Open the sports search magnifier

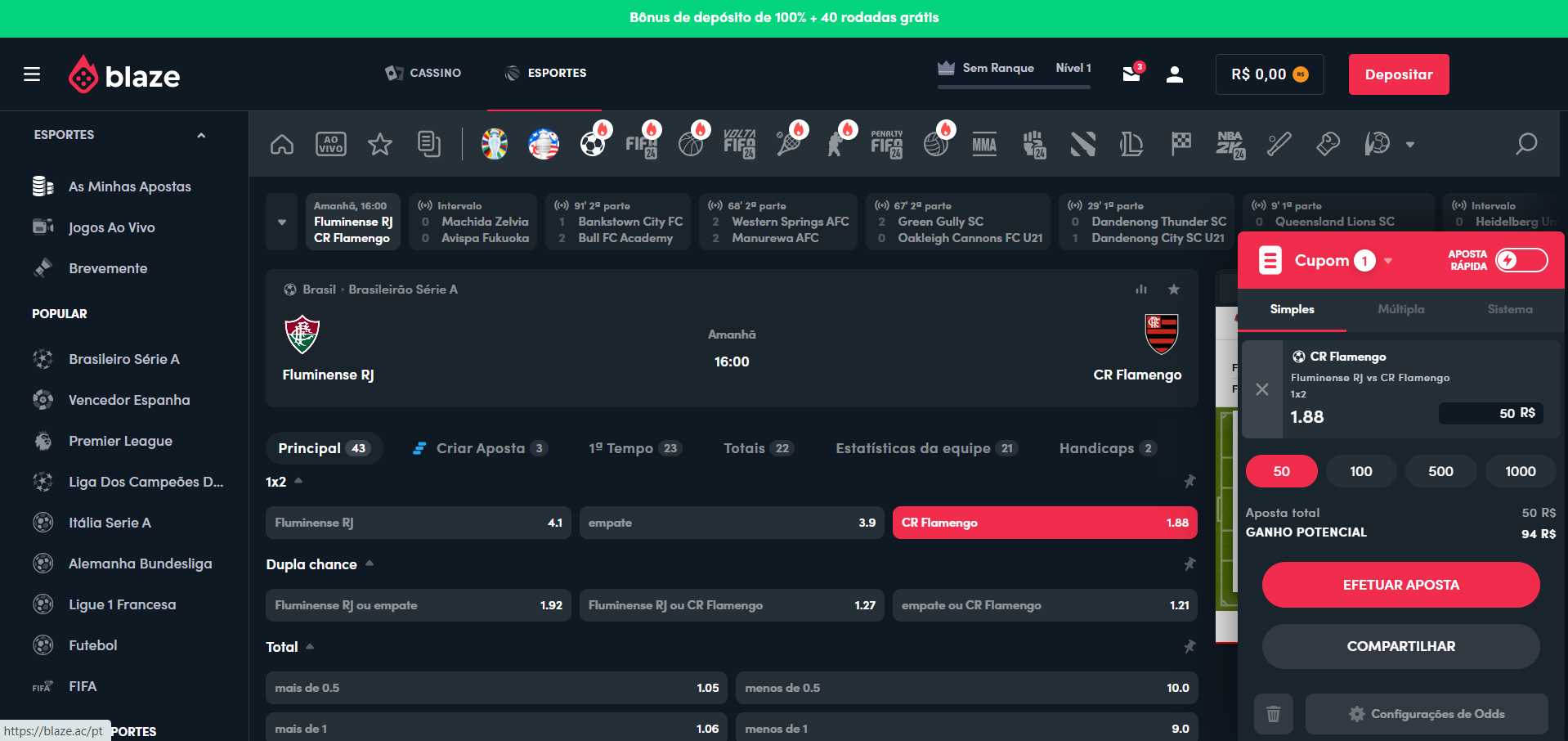[x=1526, y=145]
